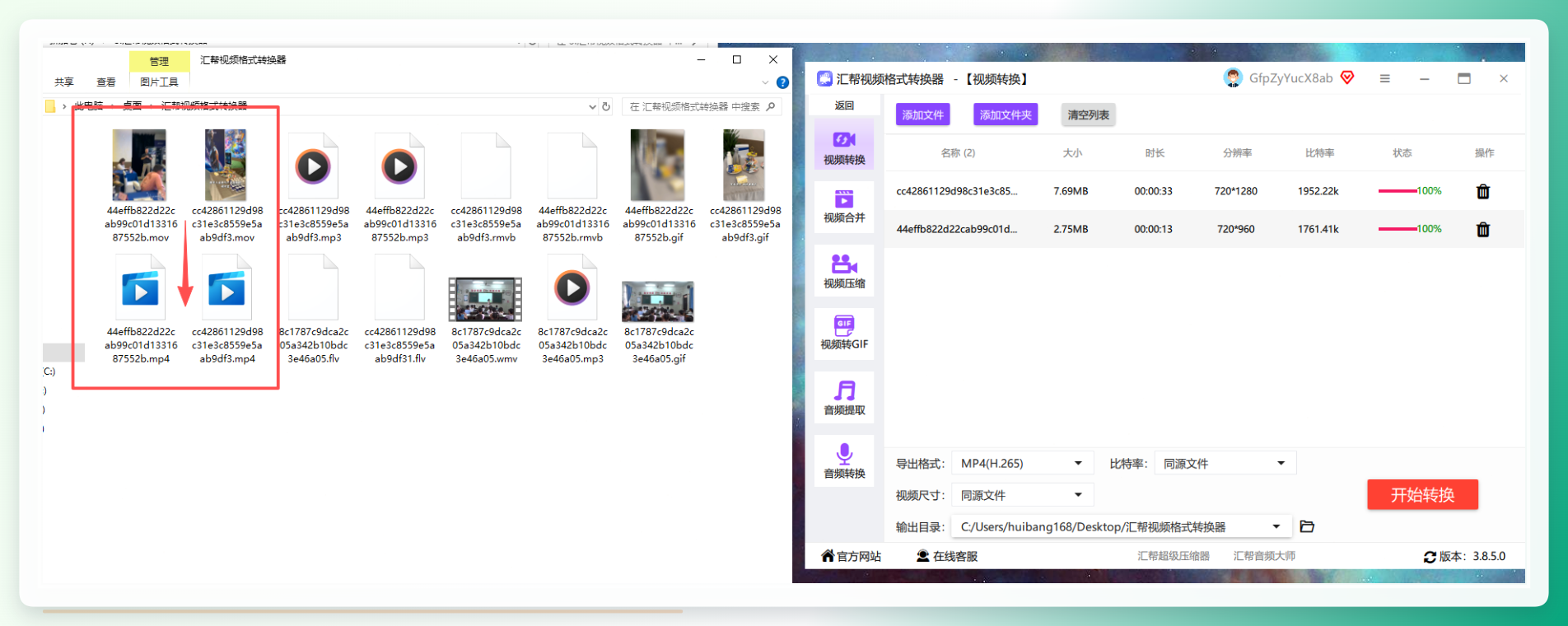Click file name 44effb822d22cab99c01d... in the list
Screen dimensions: 1568x626
click(957, 229)
